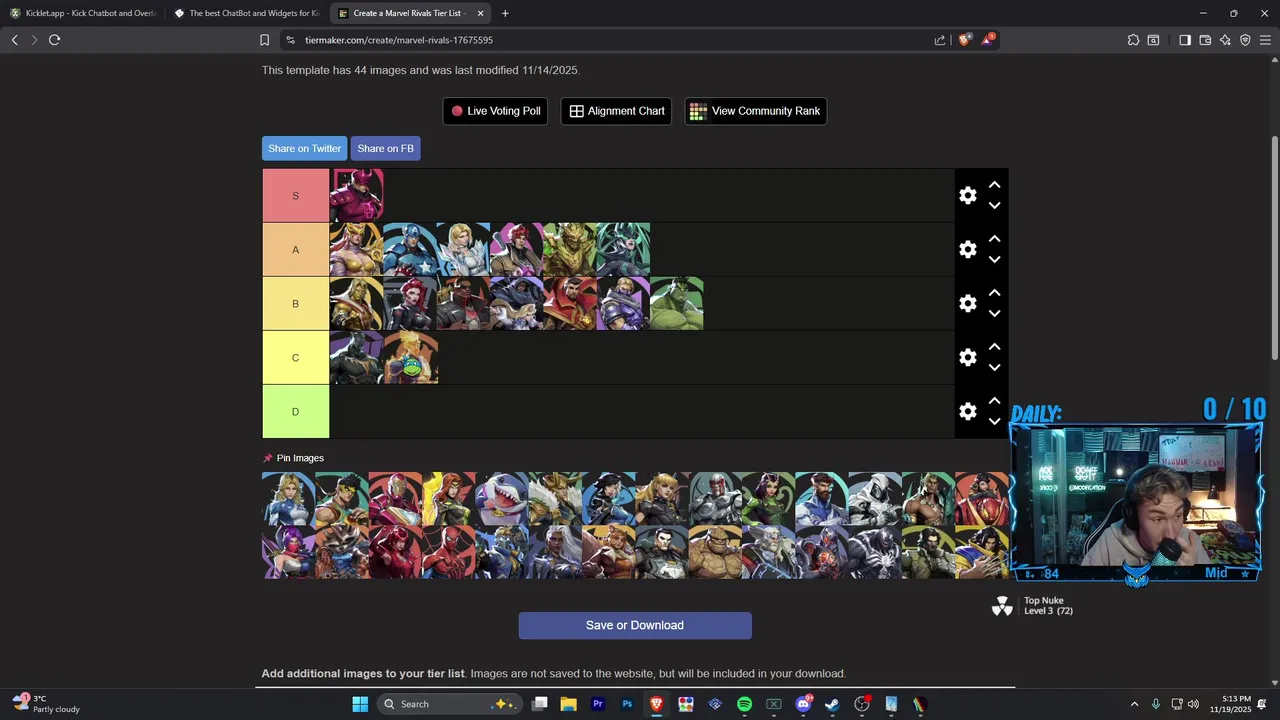
Task: Move C tier row up
Action: (994, 347)
